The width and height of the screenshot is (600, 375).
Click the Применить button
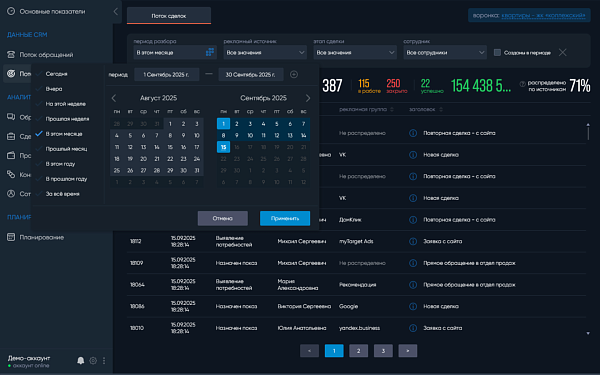(285, 218)
